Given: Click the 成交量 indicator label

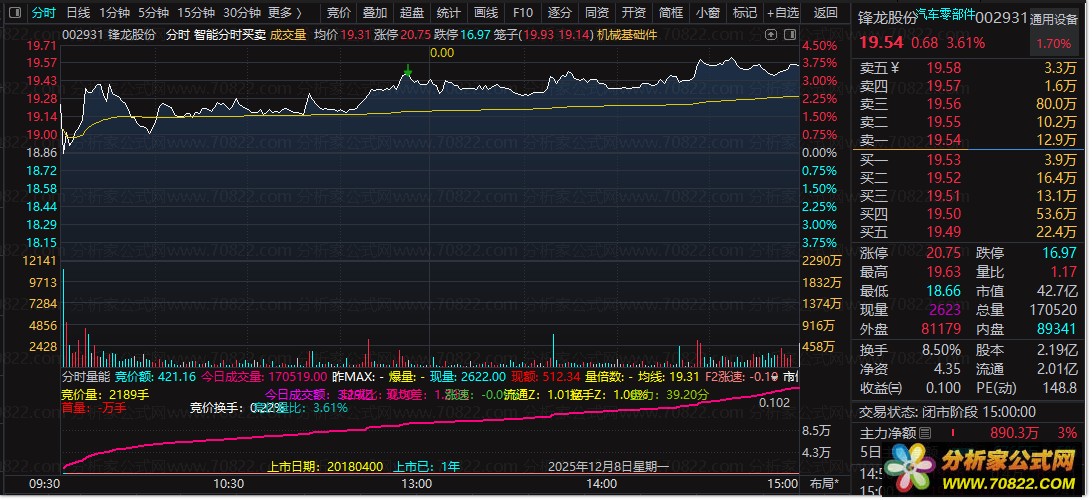Looking at the screenshot, I should pyautogui.click(x=288, y=34).
